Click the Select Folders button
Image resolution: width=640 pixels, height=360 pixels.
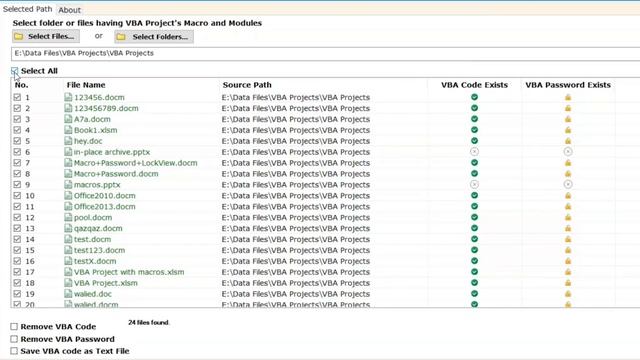(154, 37)
